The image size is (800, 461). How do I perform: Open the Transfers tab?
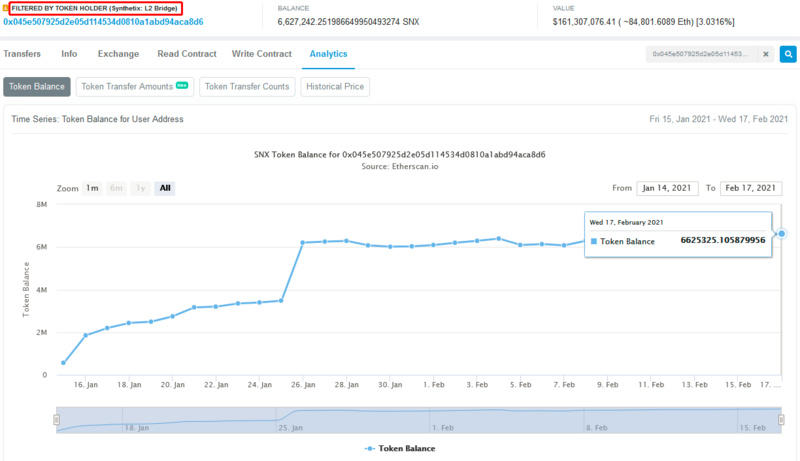[x=23, y=54]
